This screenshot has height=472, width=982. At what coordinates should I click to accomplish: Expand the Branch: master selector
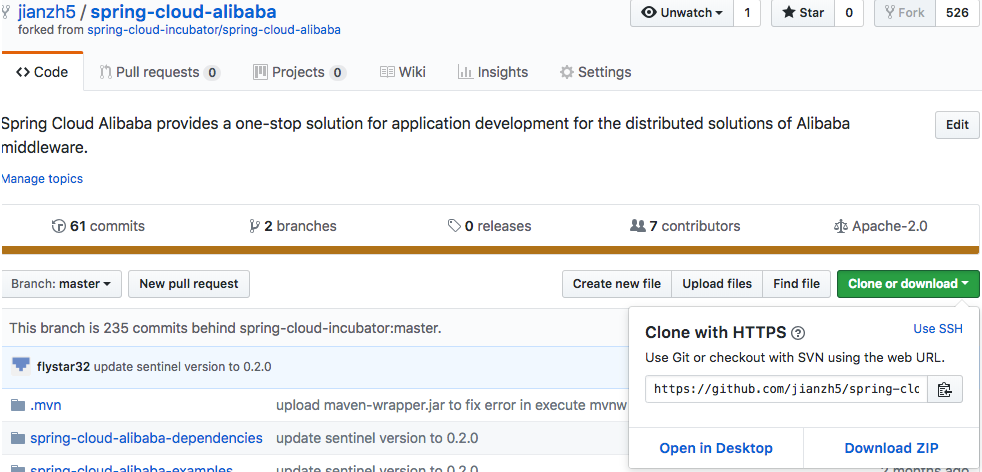(62, 284)
